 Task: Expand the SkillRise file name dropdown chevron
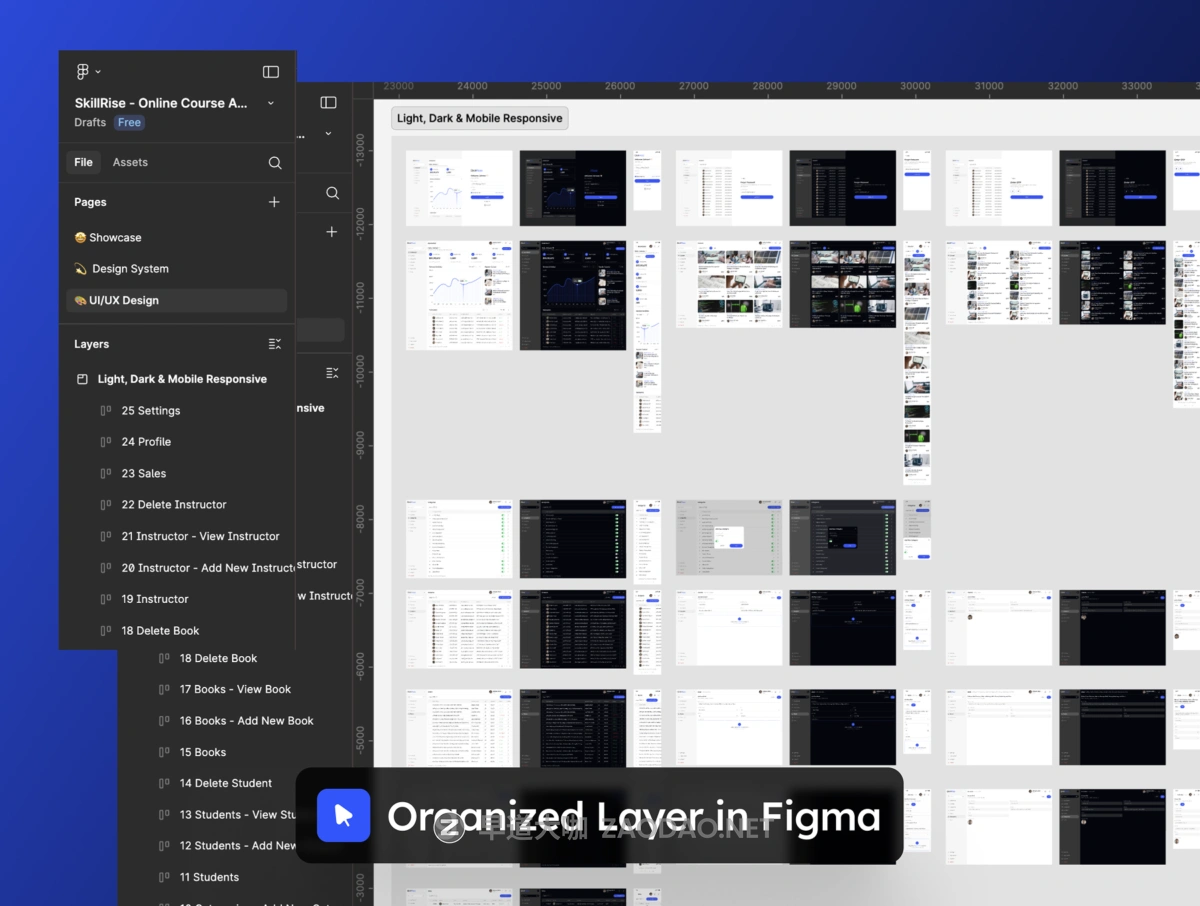click(271, 103)
